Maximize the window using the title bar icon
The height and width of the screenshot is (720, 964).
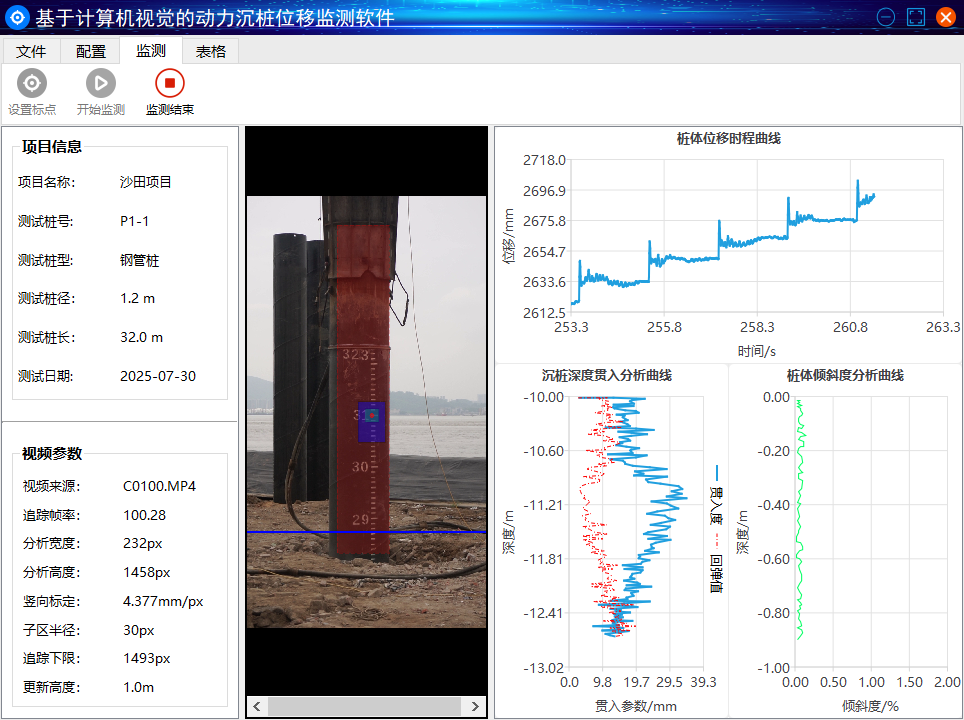[915, 17]
